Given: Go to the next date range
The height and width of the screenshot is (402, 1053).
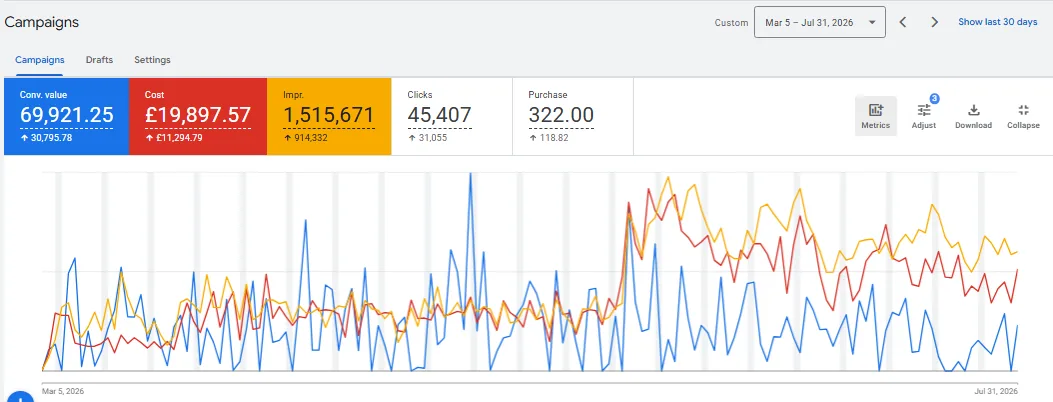Looking at the screenshot, I should click(x=934, y=22).
